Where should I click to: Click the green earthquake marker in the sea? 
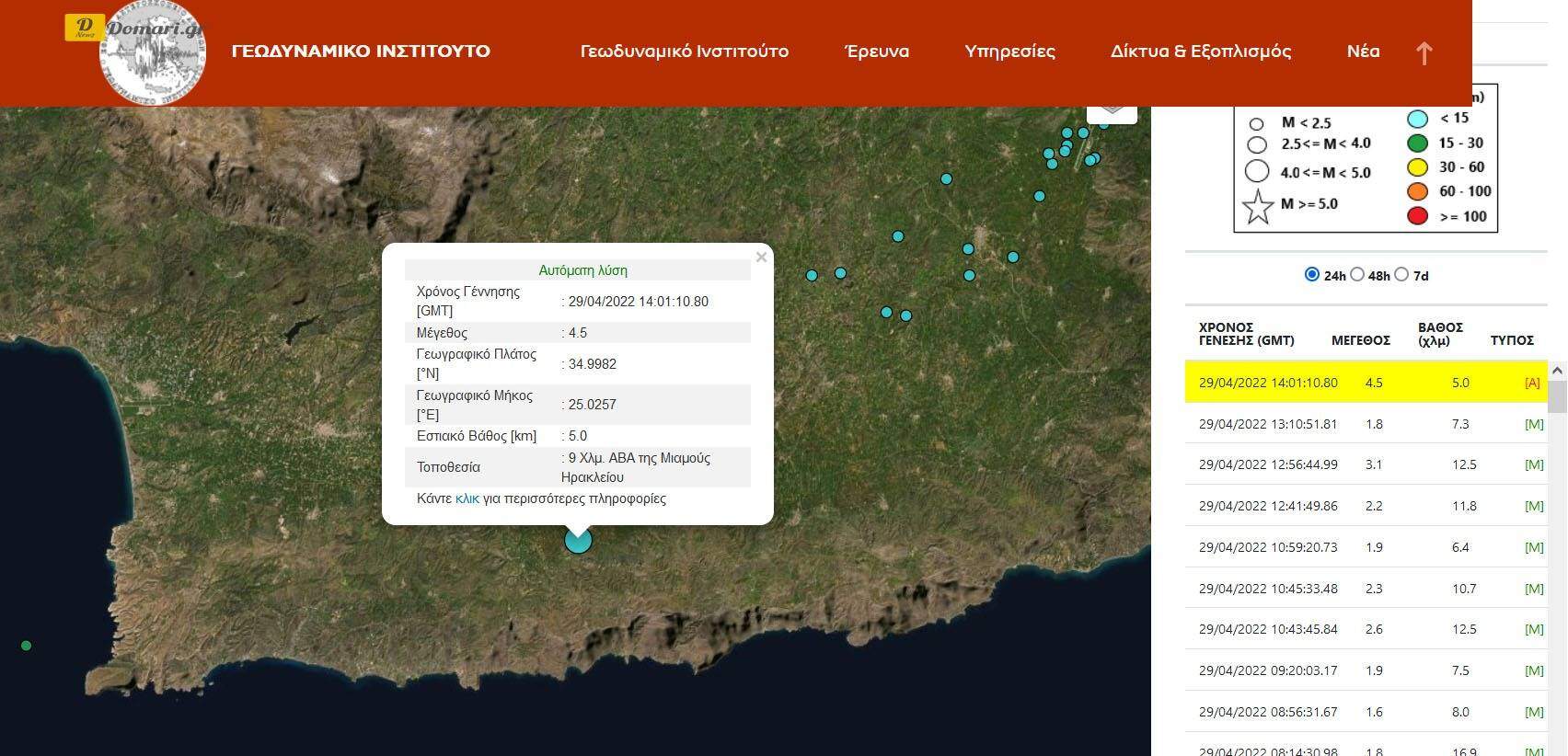[x=27, y=646]
